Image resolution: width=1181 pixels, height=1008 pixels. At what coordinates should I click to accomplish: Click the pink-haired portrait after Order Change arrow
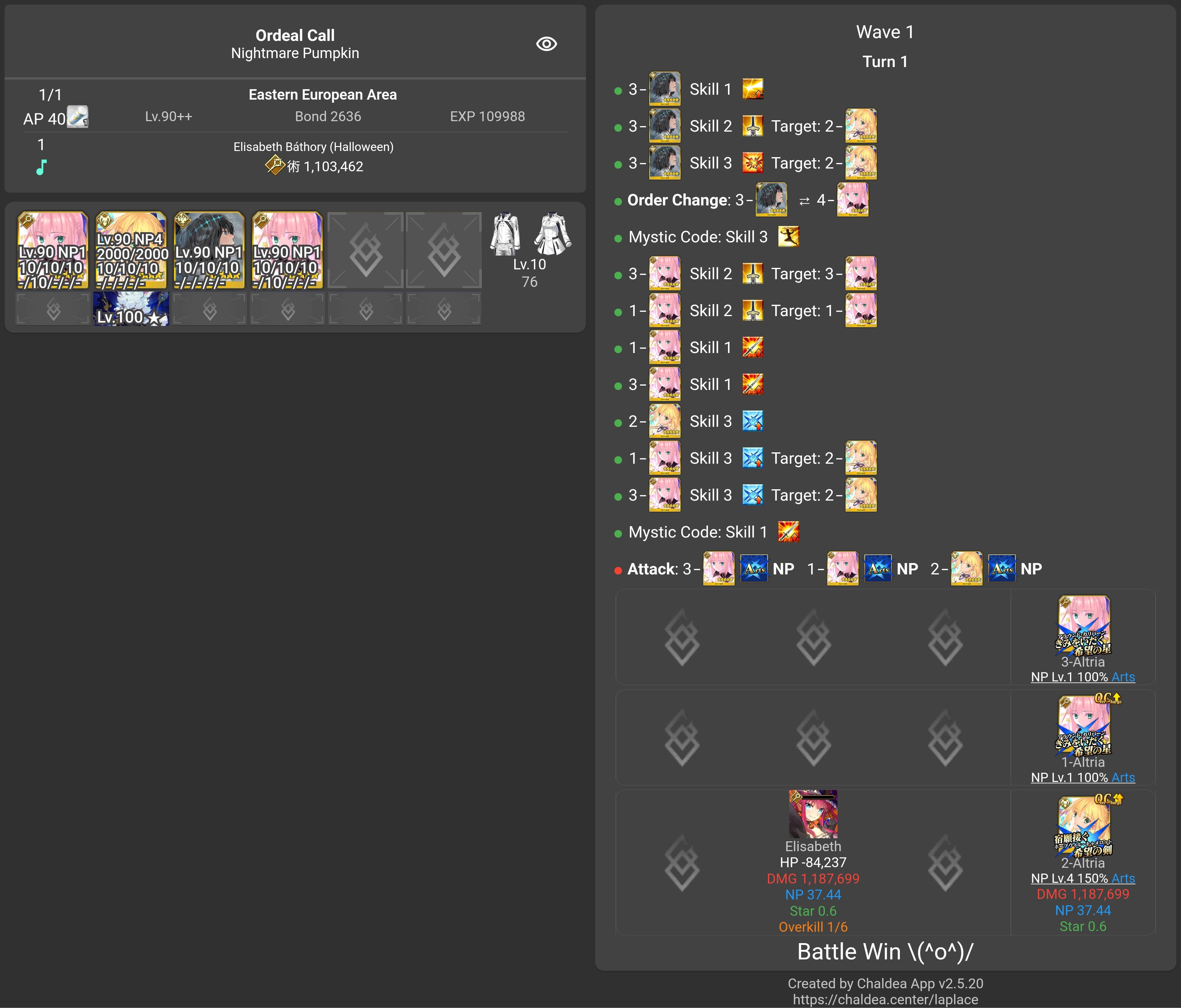point(853,200)
